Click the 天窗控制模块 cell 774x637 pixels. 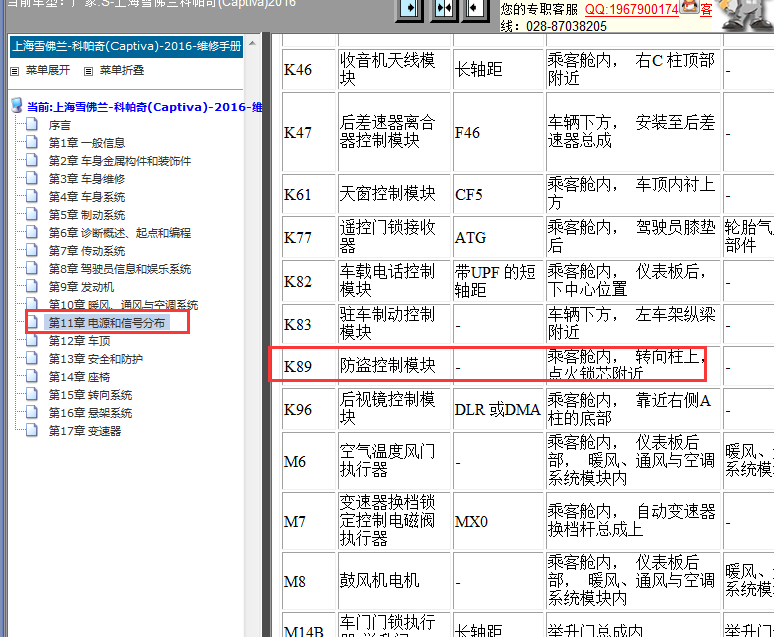[x=395, y=194]
